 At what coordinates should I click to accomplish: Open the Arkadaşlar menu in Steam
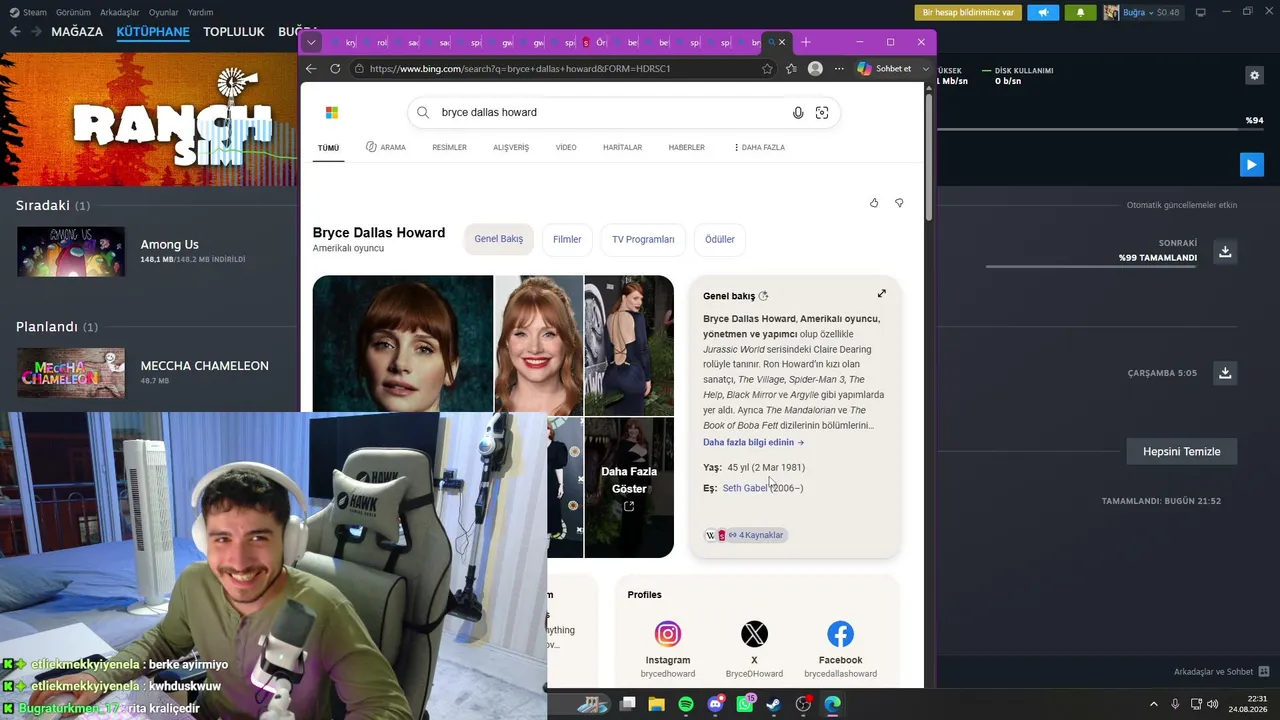pos(120,12)
